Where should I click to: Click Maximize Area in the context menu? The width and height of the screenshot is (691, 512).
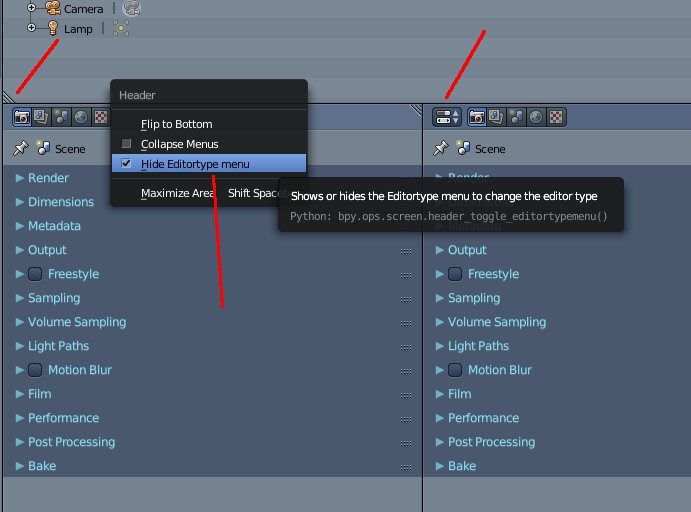click(178, 193)
